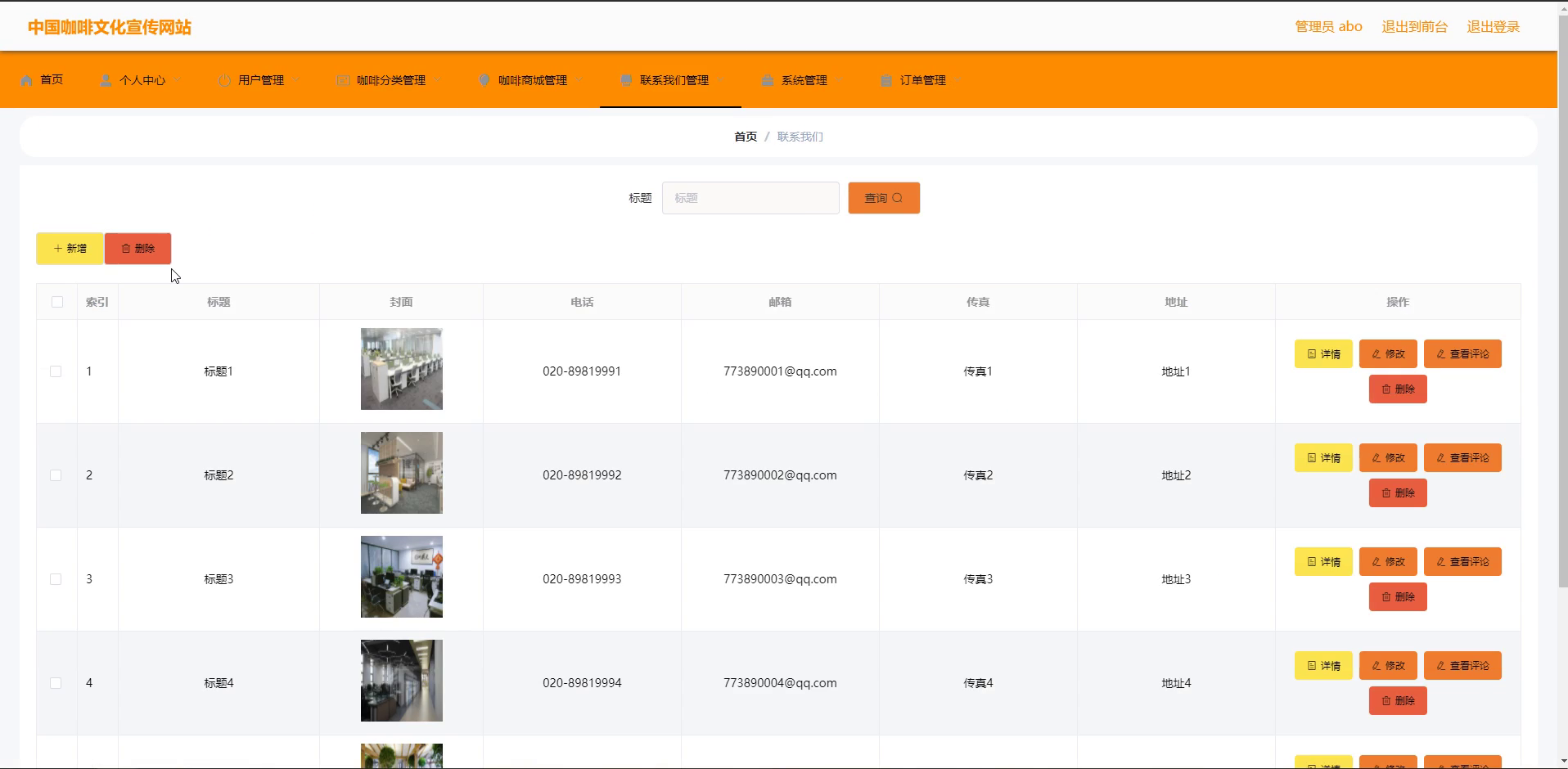The height and width of the screenshot is (769, 1568).
Task: Click the cover thumbnail of 标题1
Action: [402, 369]
